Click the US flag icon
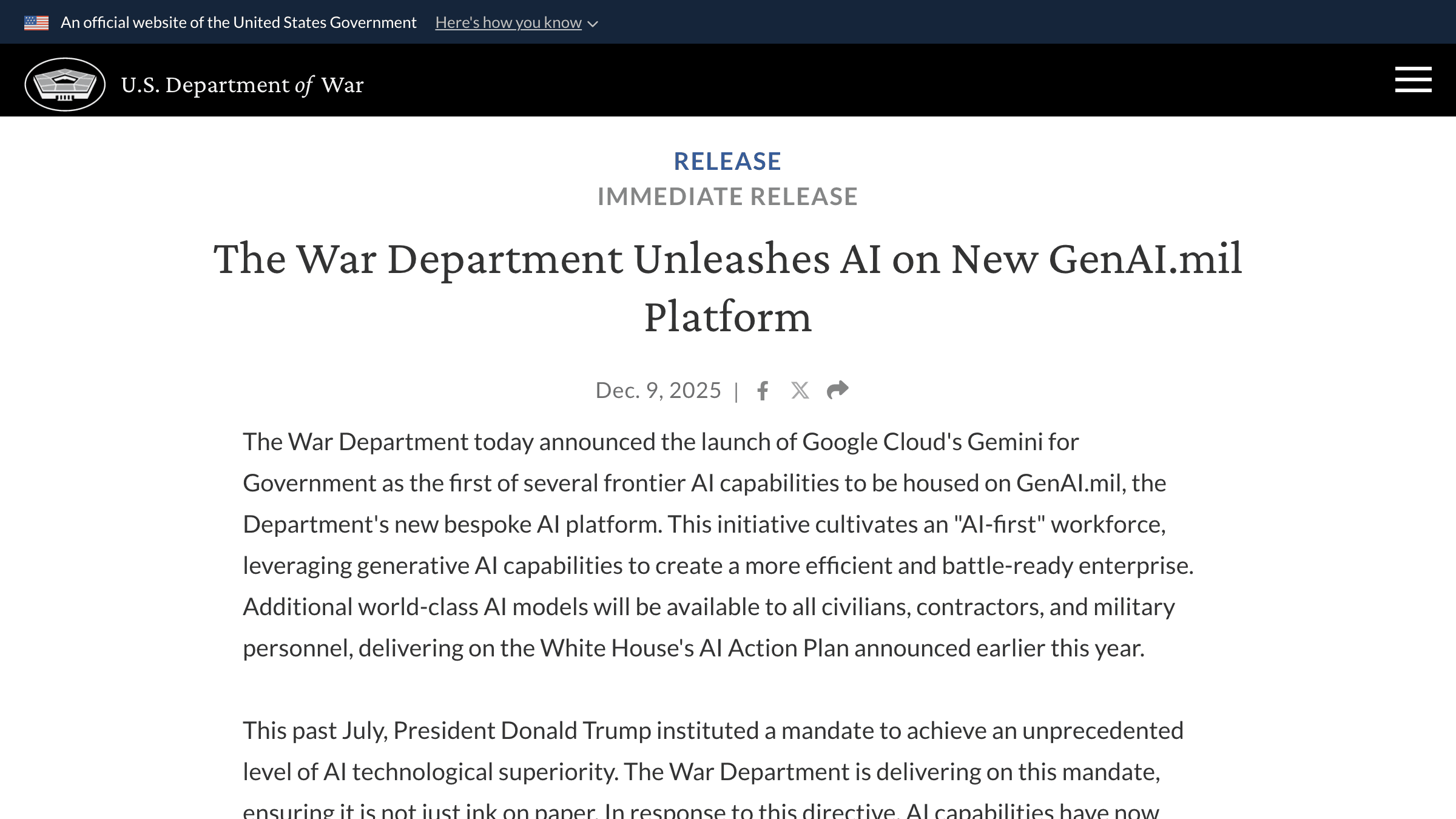Image resolution: width=1456 pixels, height=819 pixels. pos(36,23)
